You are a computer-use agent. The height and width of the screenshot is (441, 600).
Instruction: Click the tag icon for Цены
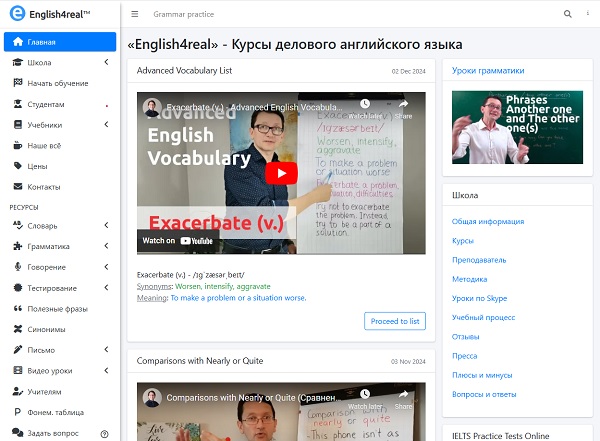18,166
